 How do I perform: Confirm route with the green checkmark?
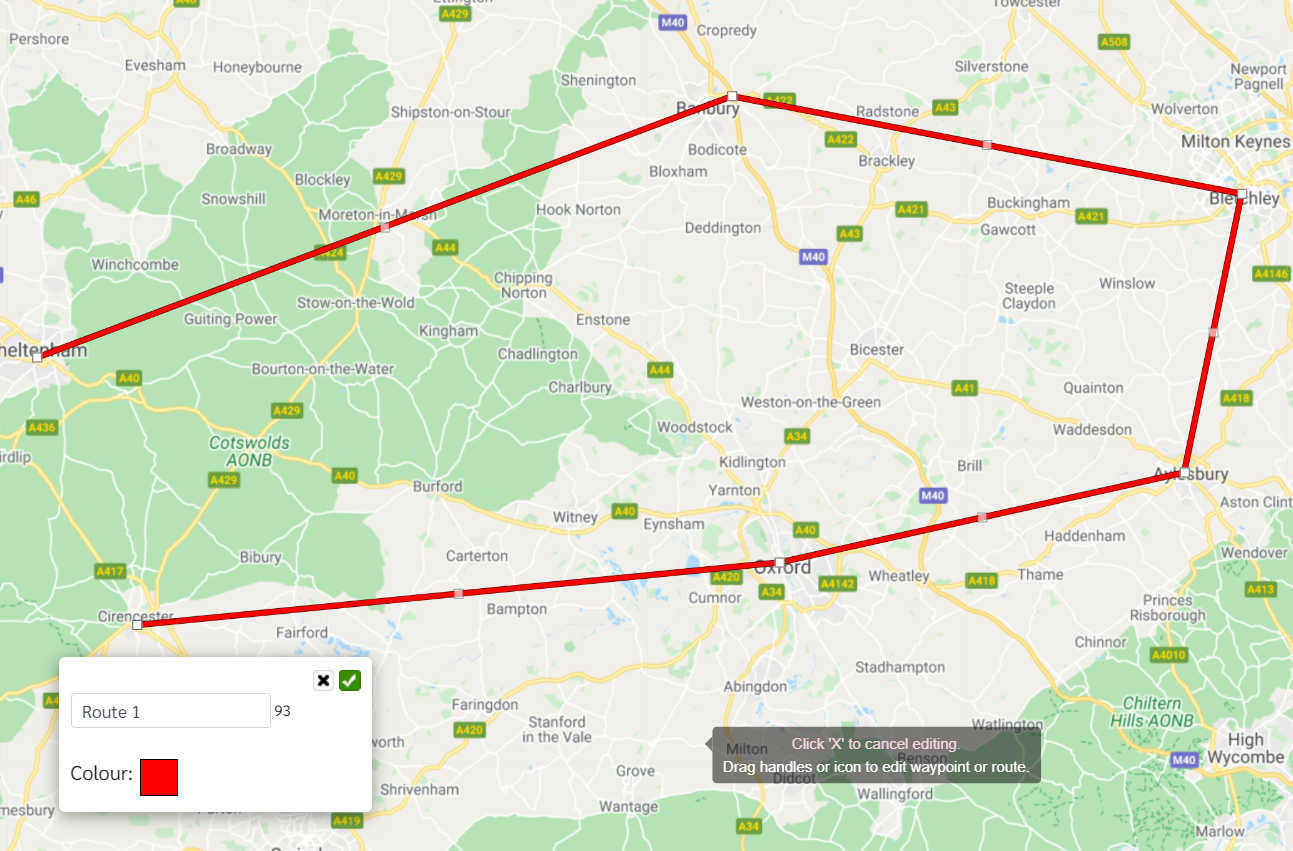tap(350, 681)
